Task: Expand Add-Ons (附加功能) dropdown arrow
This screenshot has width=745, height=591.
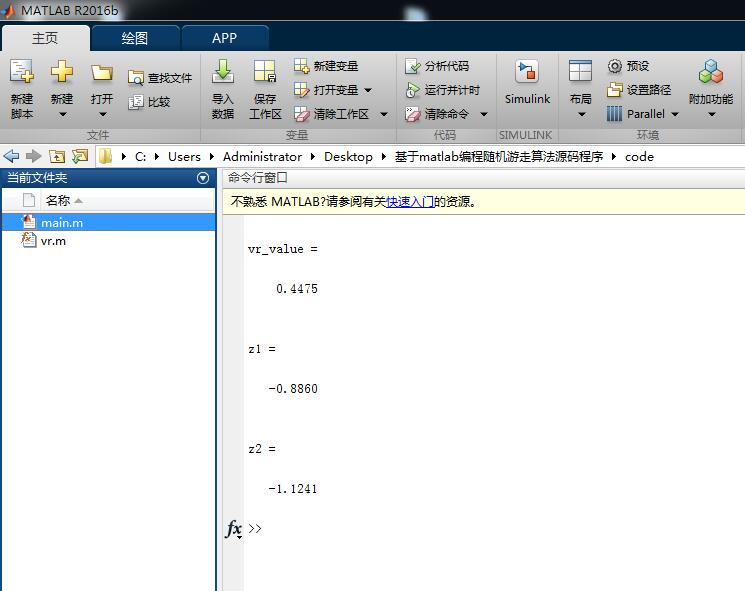Action: (x=712, y=114)
